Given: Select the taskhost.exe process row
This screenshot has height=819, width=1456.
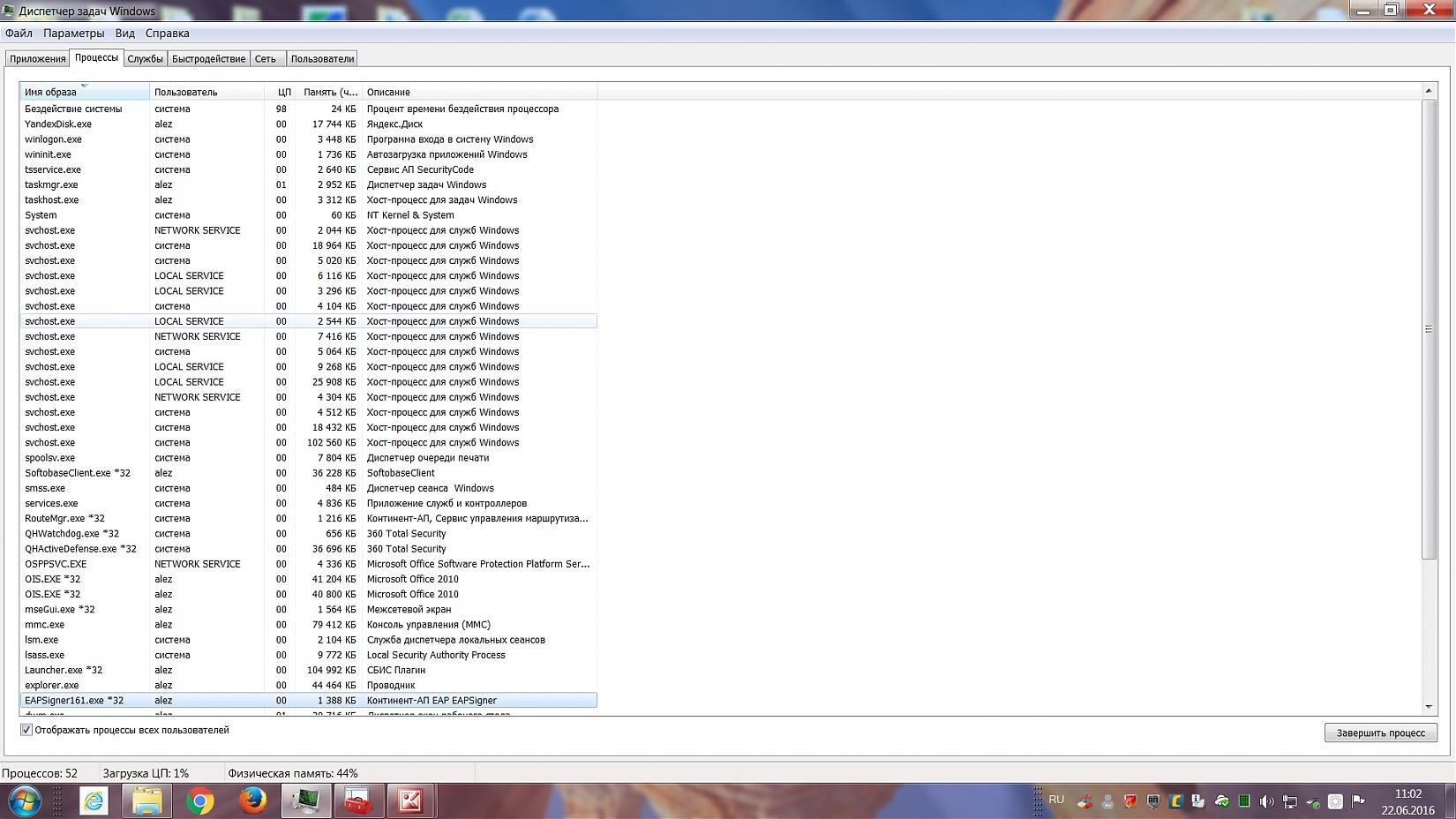Looking at the screenshot, I should click(309, 200).
